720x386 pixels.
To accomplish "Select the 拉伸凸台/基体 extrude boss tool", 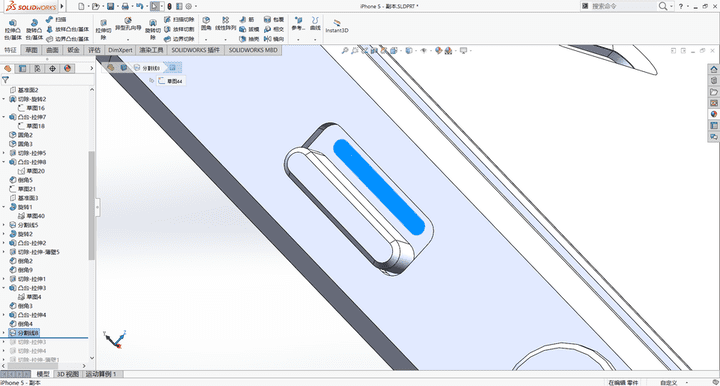I will (x=13, y=29).
